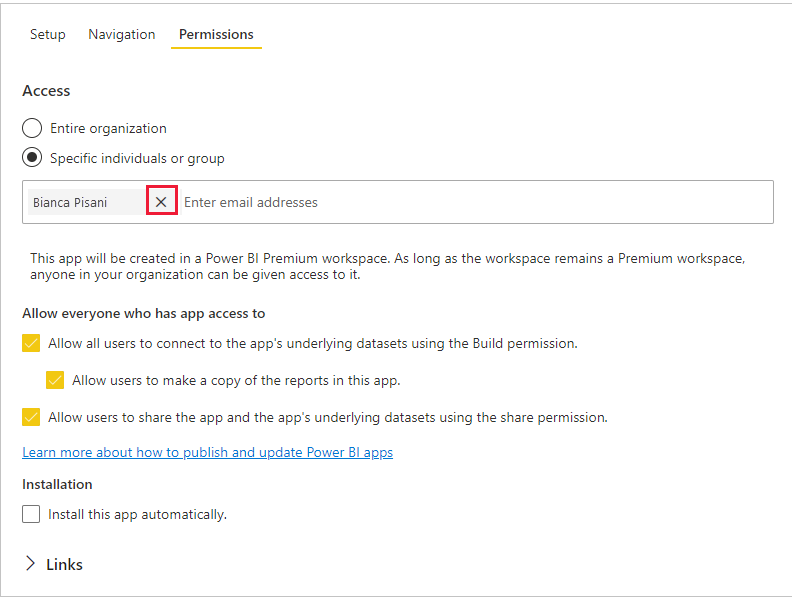The height and width of the screenshot is (598, 792).
Task: Click the Bianca Pisani name chip
Action: (87, 202)
